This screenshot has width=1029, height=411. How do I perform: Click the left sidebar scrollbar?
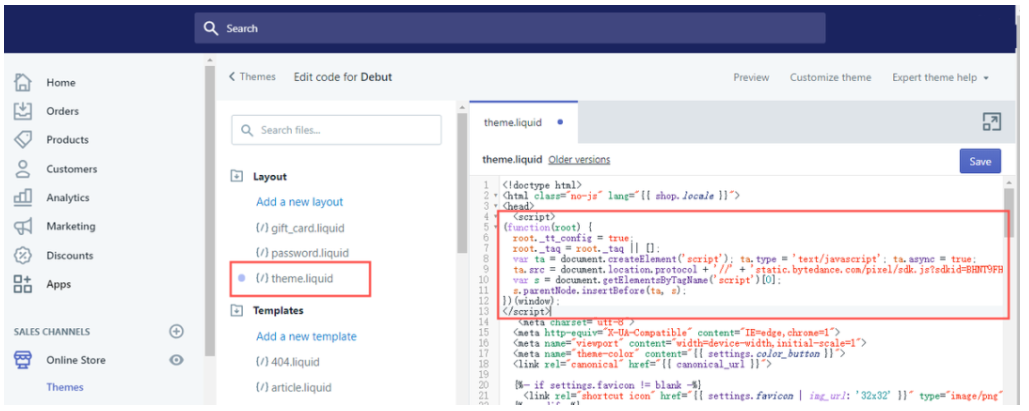(210, 210)
